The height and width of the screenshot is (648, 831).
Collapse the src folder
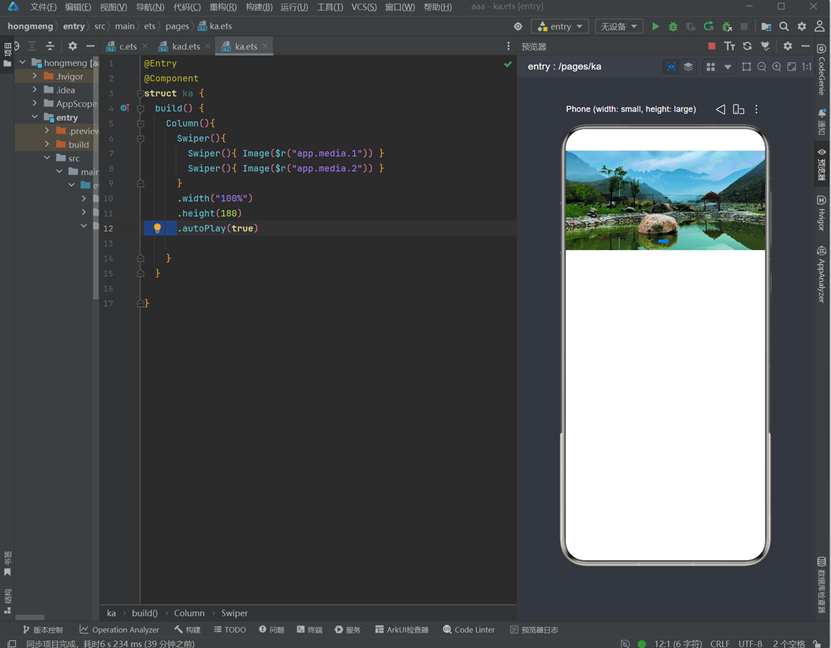point(47,158)
